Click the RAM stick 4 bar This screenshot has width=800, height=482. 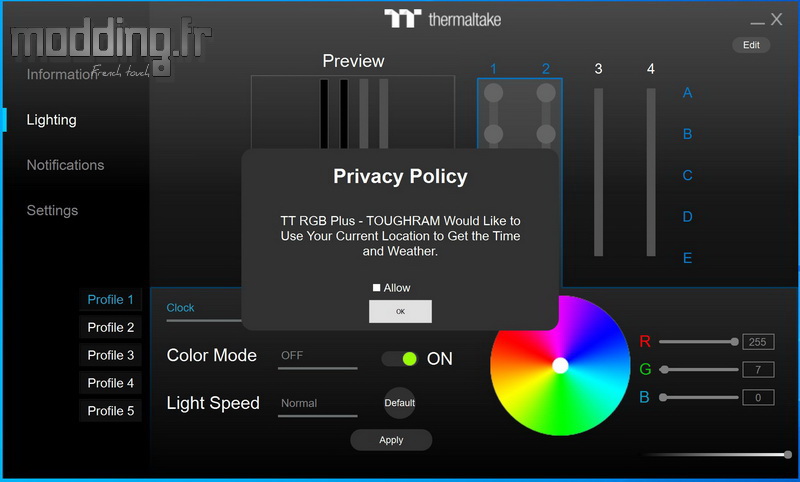pyautogui.click(x=651, y=172)
